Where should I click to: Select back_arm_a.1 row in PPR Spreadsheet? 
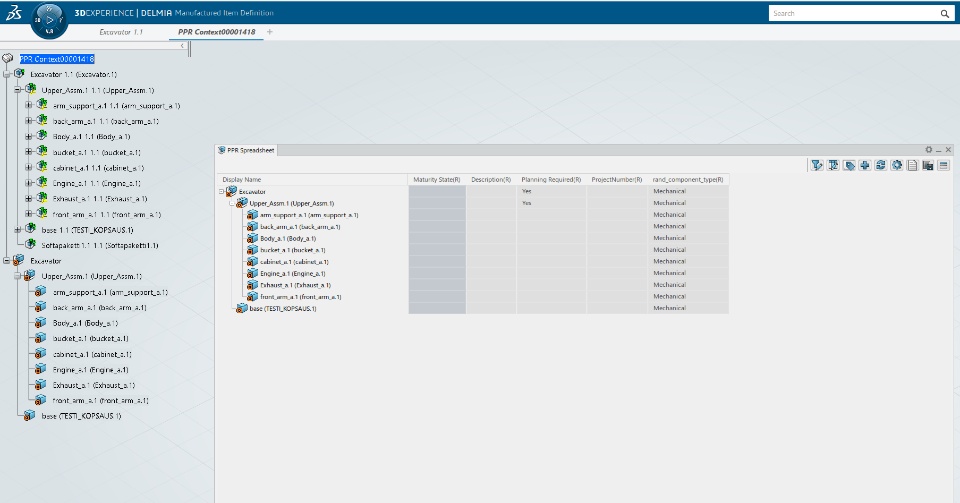point(300,226)
